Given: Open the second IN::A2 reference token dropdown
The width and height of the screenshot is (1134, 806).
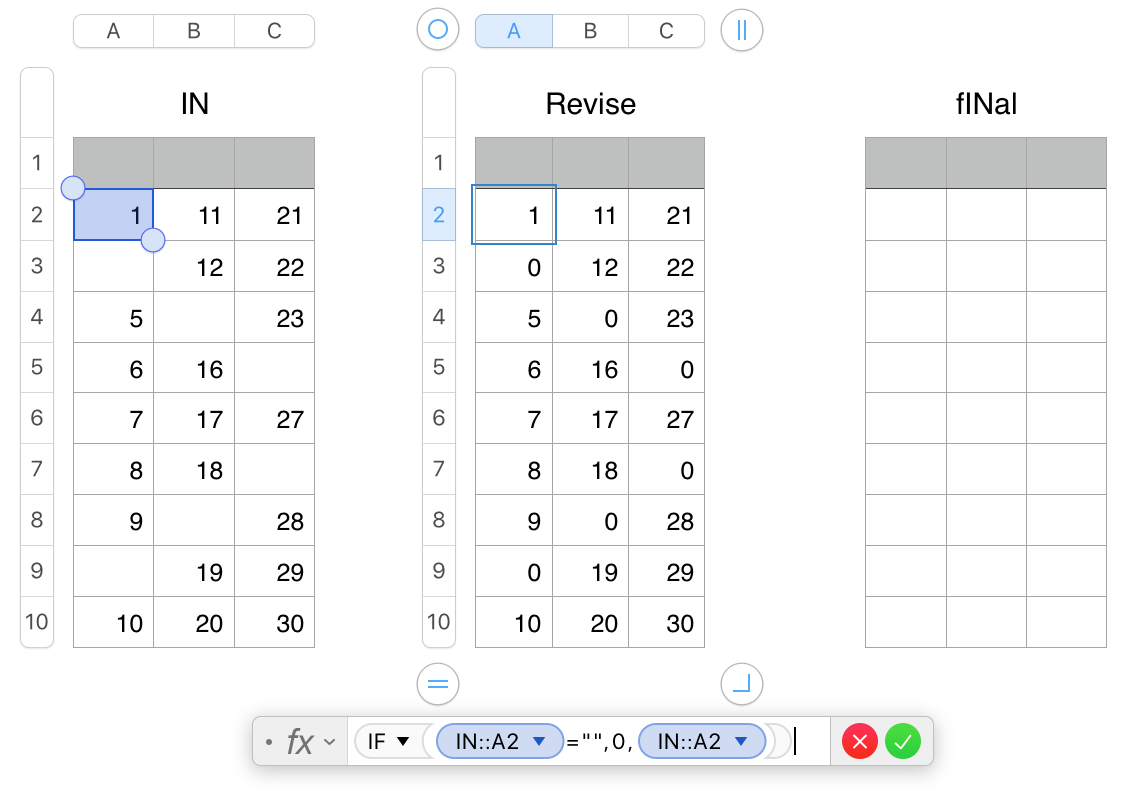Looking at the screenshot, I should [742, 742].
